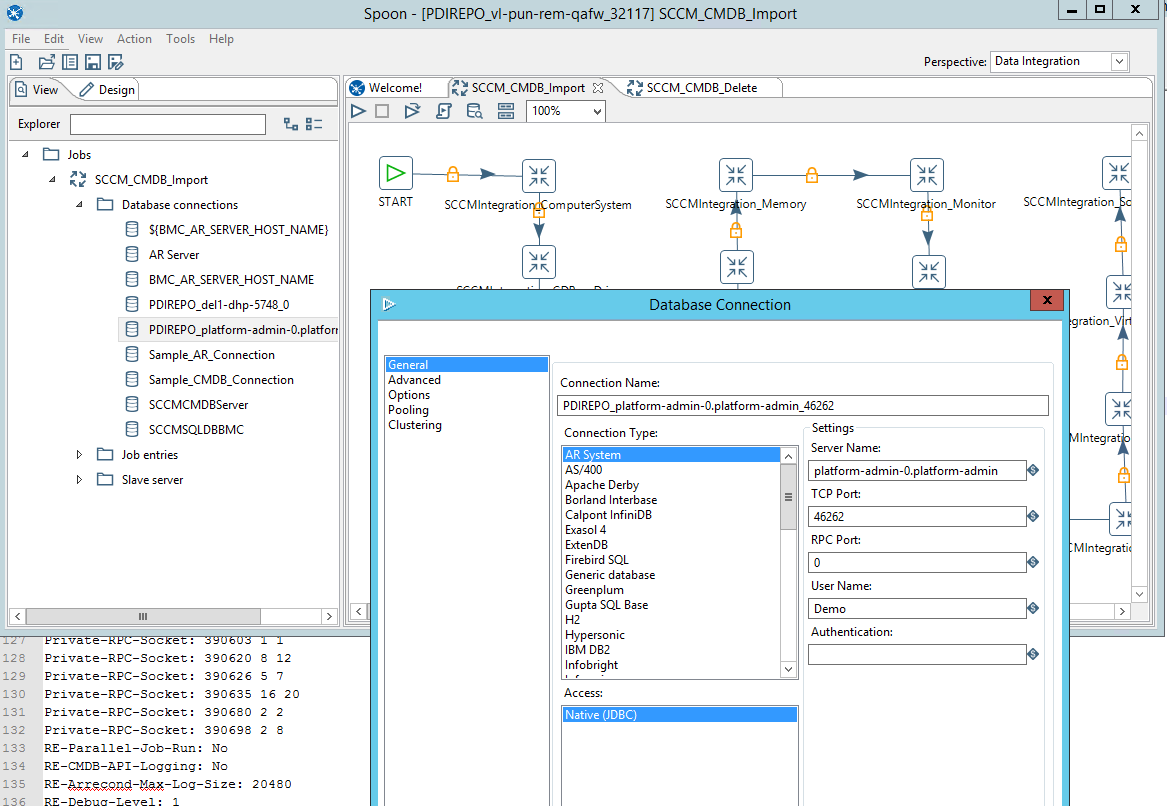Click the Stop job square icon
Viewport: 1167px width, 806px height.
point(382,111)
